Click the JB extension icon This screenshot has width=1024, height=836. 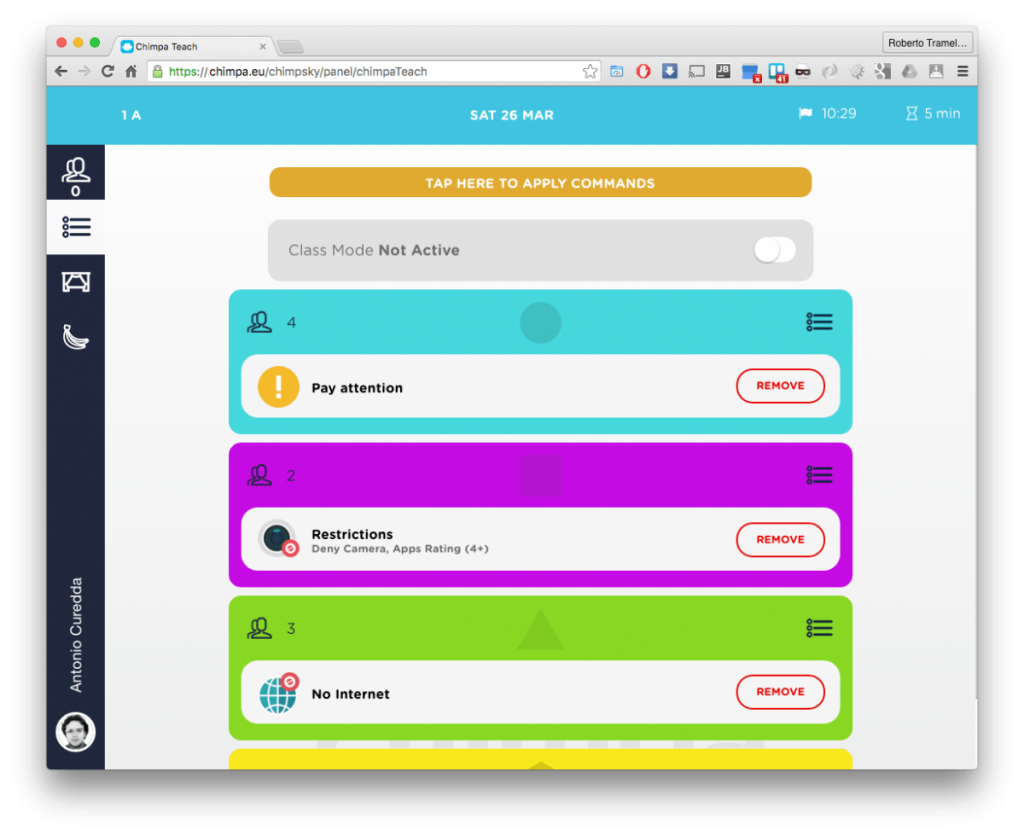click(x=723, y=71)
